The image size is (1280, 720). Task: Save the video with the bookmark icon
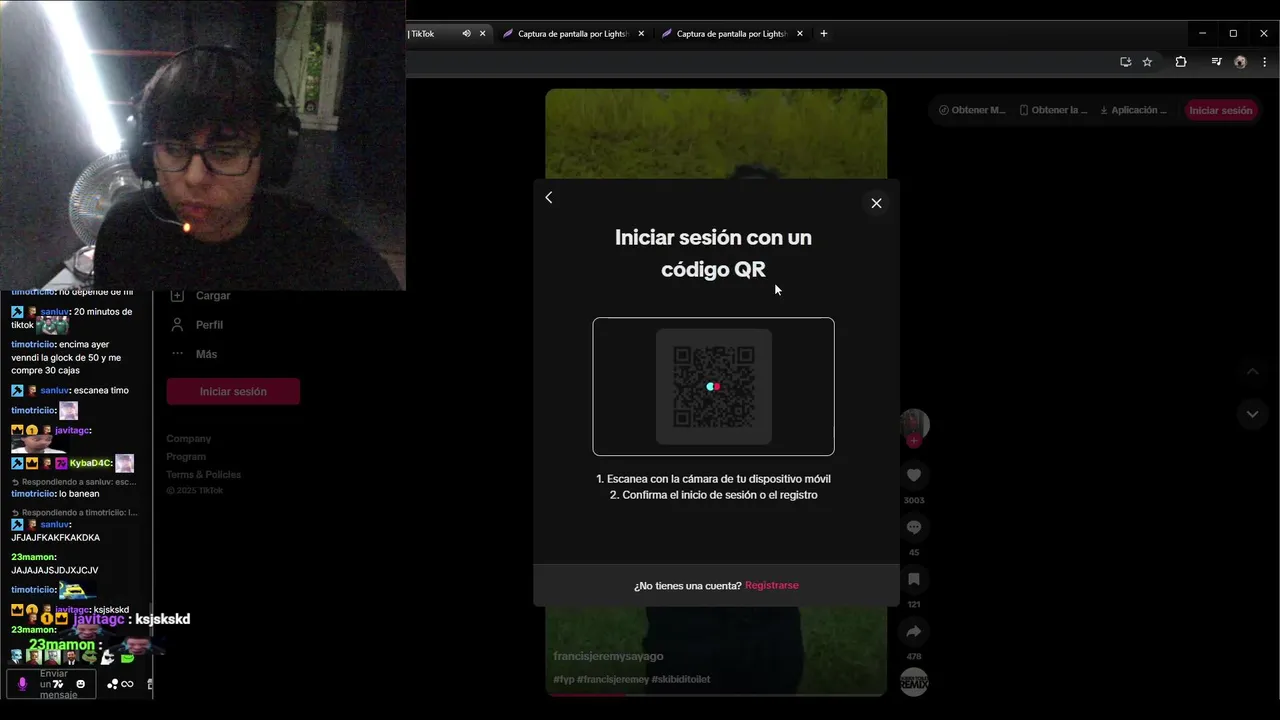[914, 579]
